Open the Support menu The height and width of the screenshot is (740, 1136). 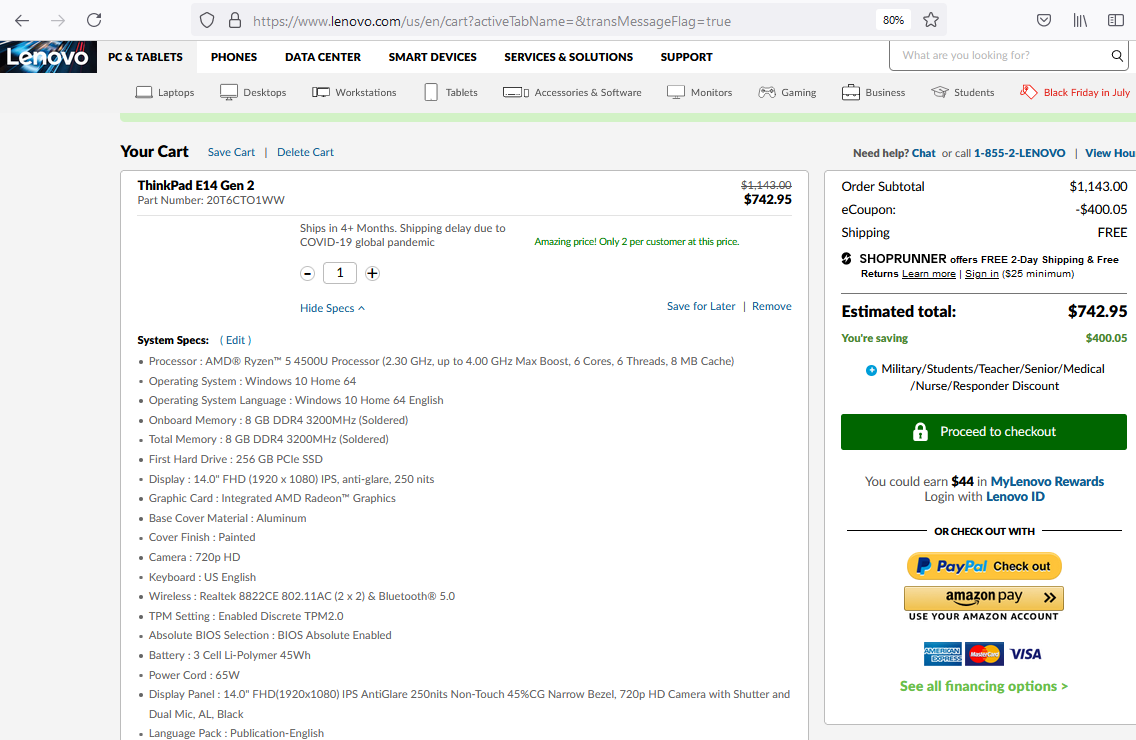687,57
